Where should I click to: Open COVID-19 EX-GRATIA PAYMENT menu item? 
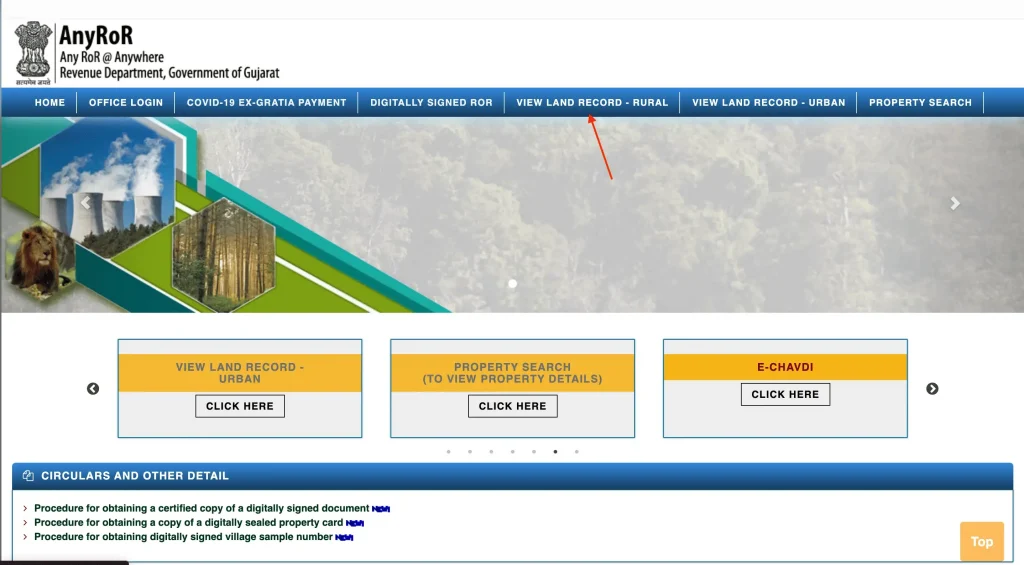pos(266,103)
